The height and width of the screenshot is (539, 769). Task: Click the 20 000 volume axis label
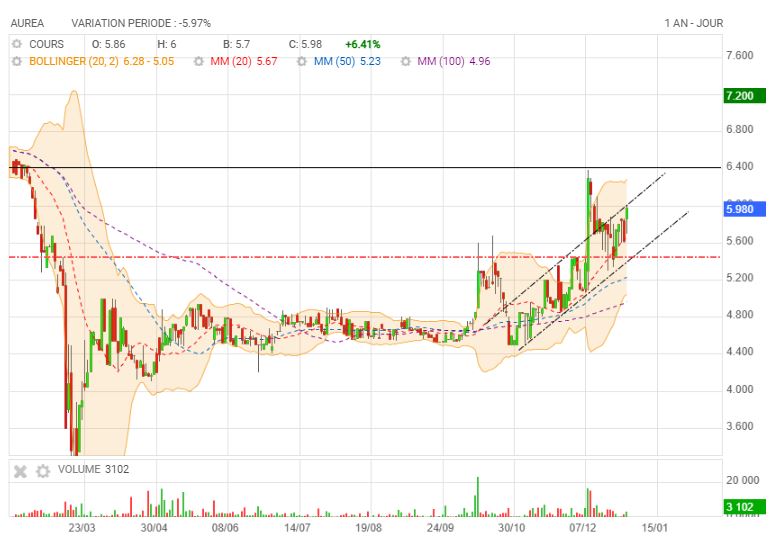[x=743, y=480]
